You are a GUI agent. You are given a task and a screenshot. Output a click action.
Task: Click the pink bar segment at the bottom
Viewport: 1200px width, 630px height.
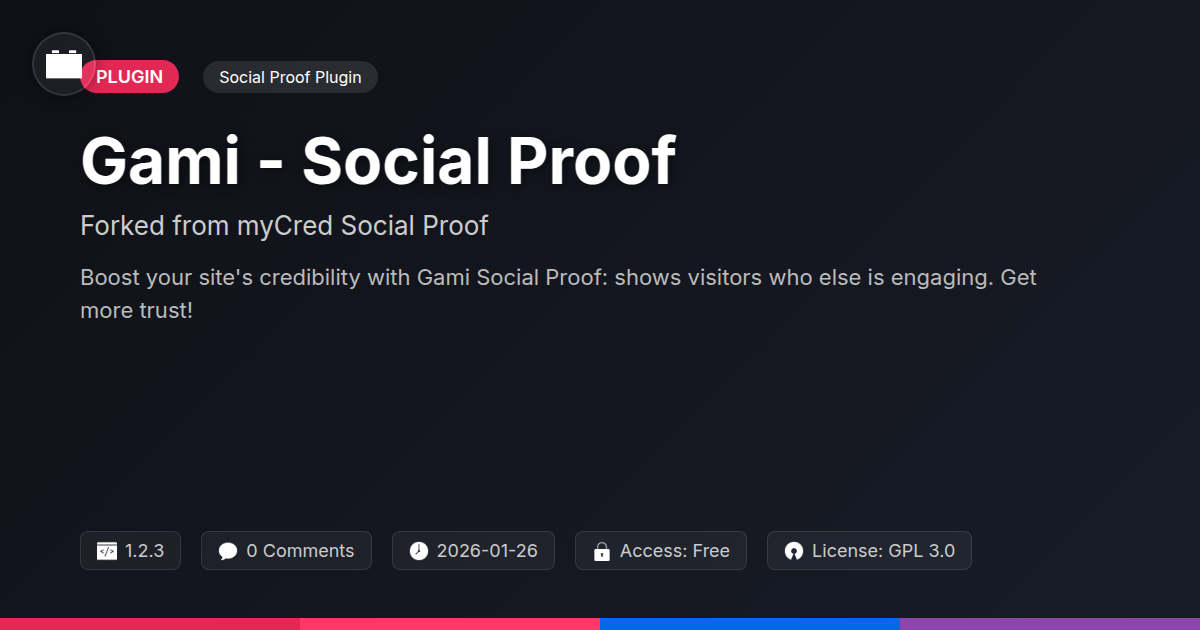click(450, 623)
